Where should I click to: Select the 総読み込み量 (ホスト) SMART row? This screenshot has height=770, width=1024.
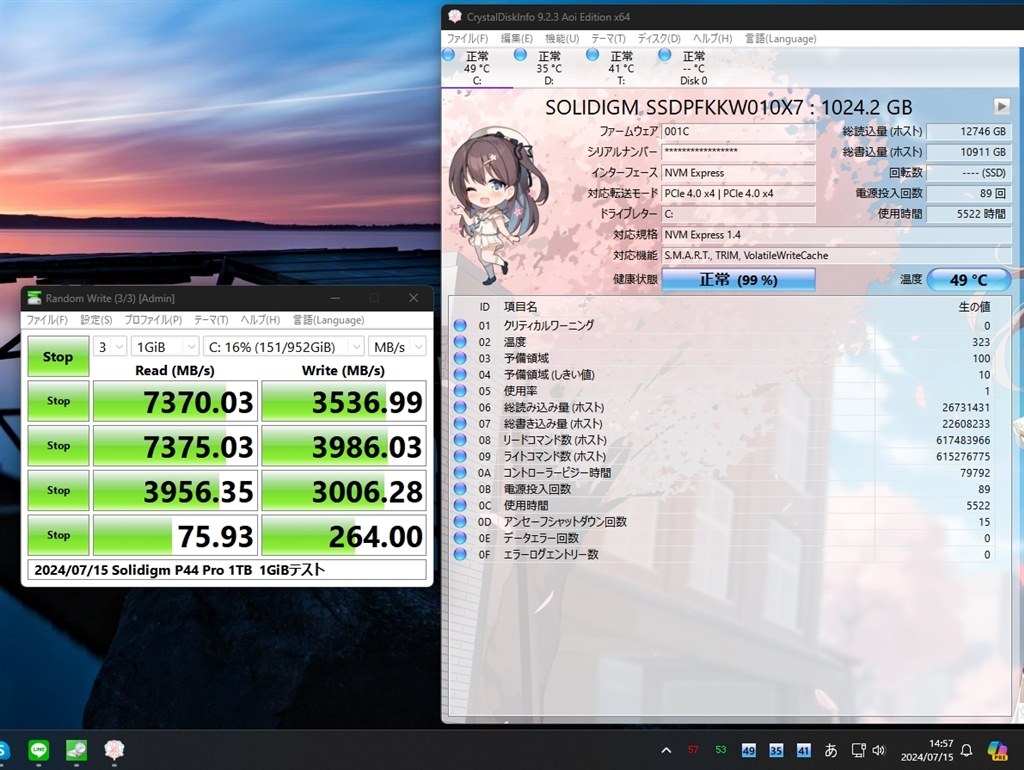coord(722,407)
